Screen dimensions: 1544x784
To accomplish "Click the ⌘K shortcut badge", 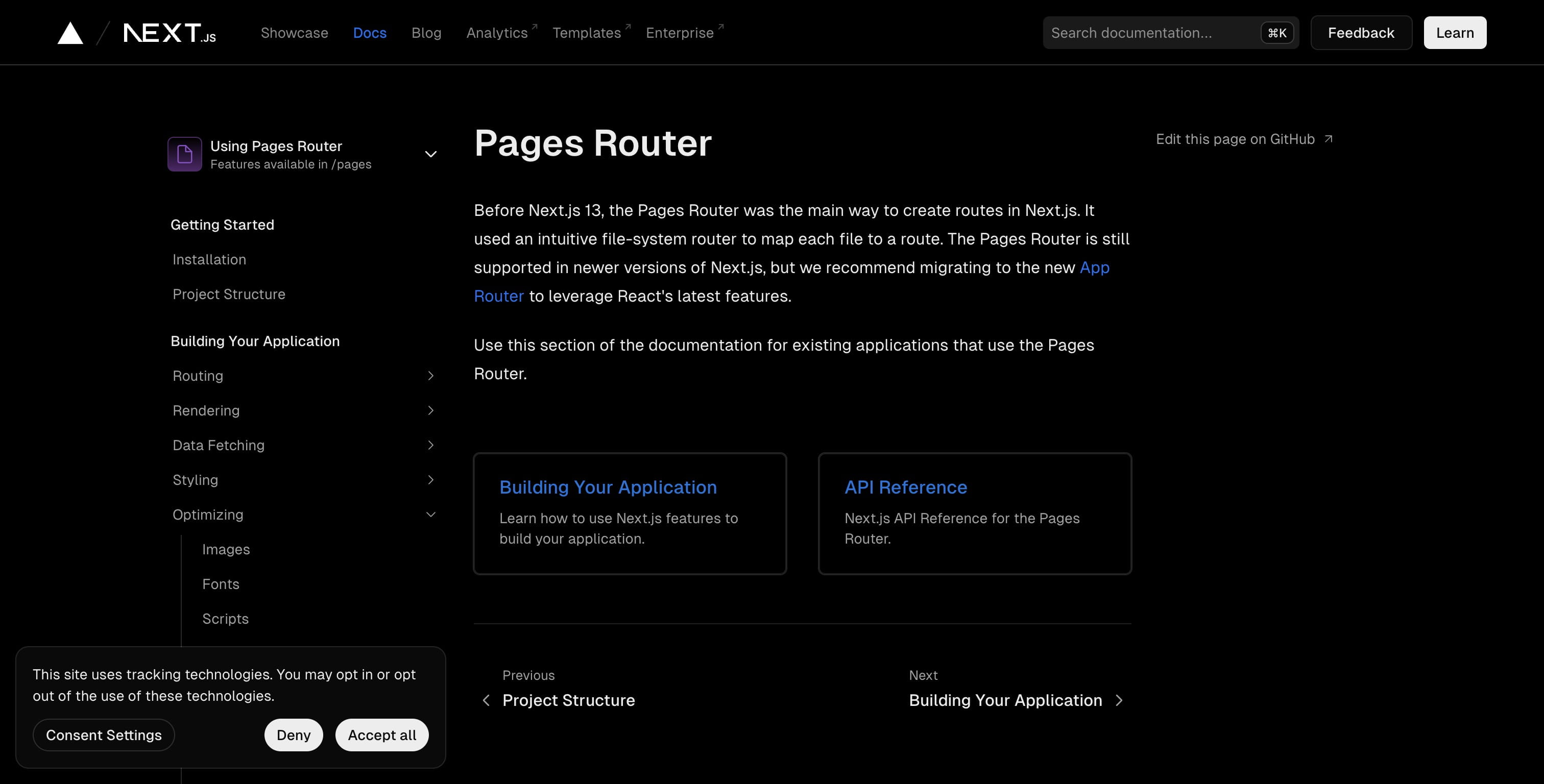I will (x=1276, y=33).
